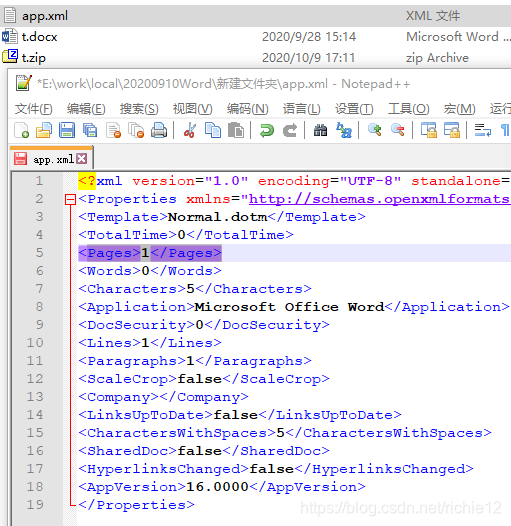The image size is (511, 526).
Task: Open the 文件(F) menu
Action: 34,109
